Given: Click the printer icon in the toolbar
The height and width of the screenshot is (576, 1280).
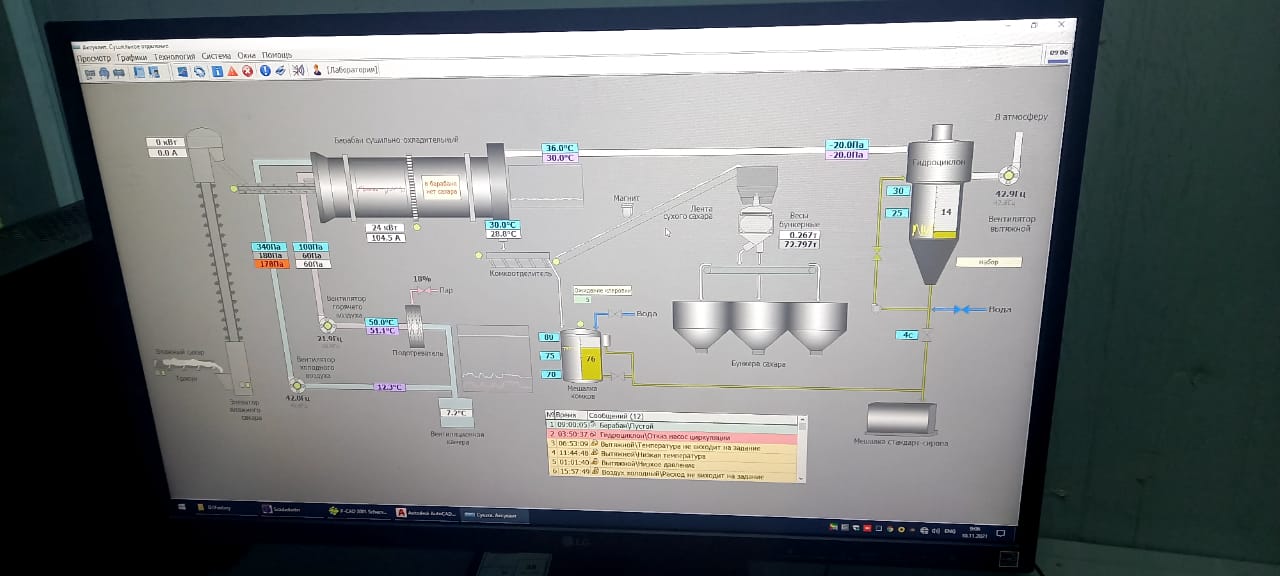Looking at the screenshot, I should click(x=281, y=71).
